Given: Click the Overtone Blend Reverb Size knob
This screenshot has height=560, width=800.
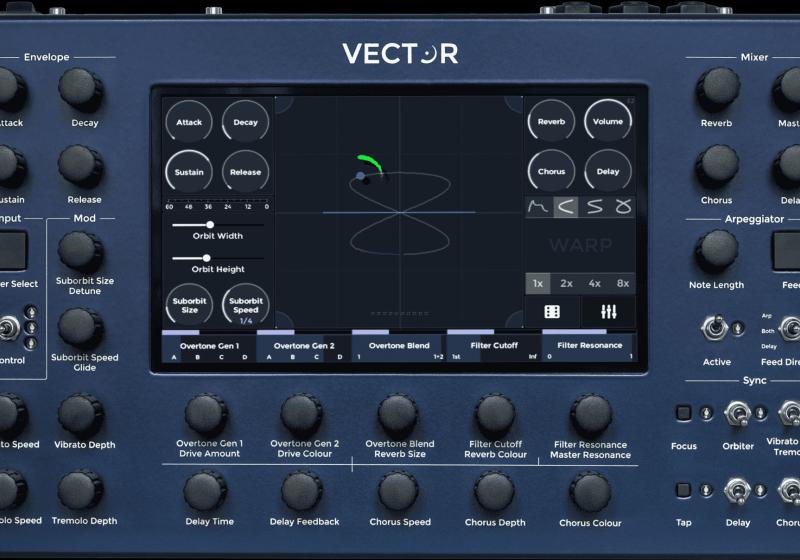Looking at the screenshot, I should pos(398,415).
